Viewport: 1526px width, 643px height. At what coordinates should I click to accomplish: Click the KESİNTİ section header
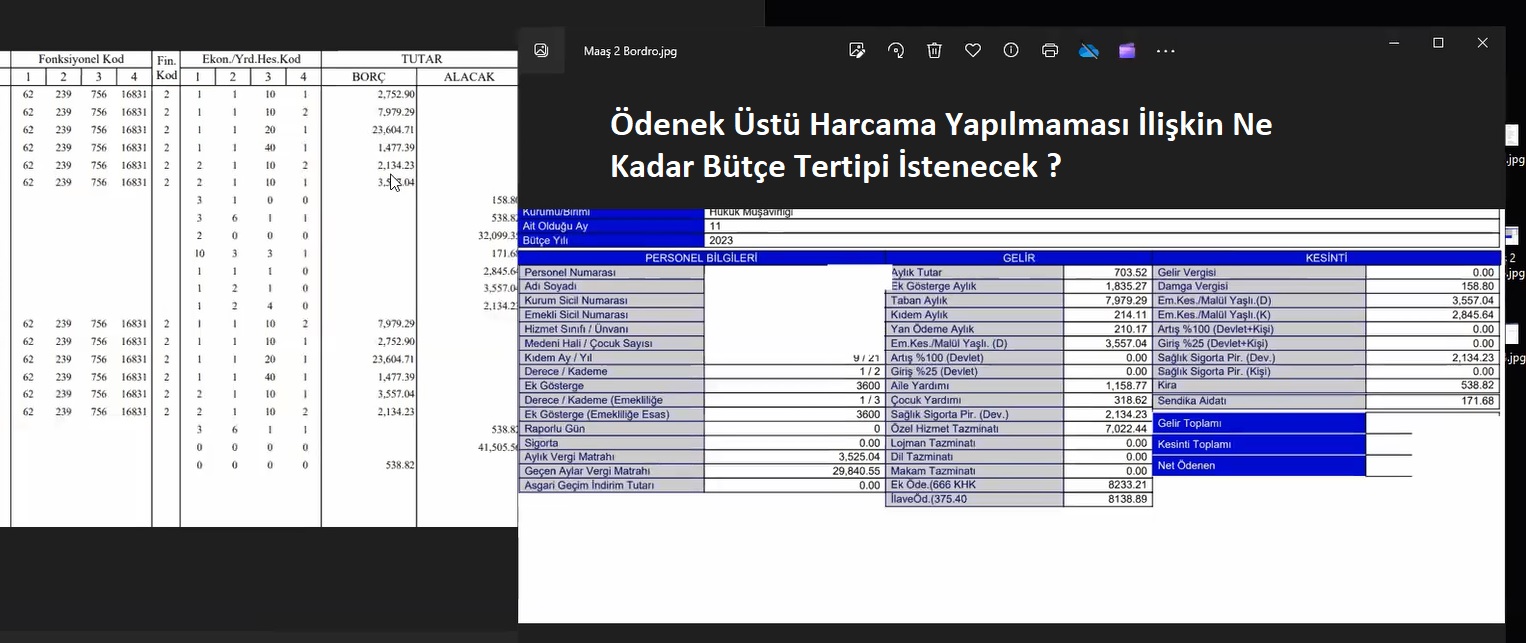[x=1326, y=258]
